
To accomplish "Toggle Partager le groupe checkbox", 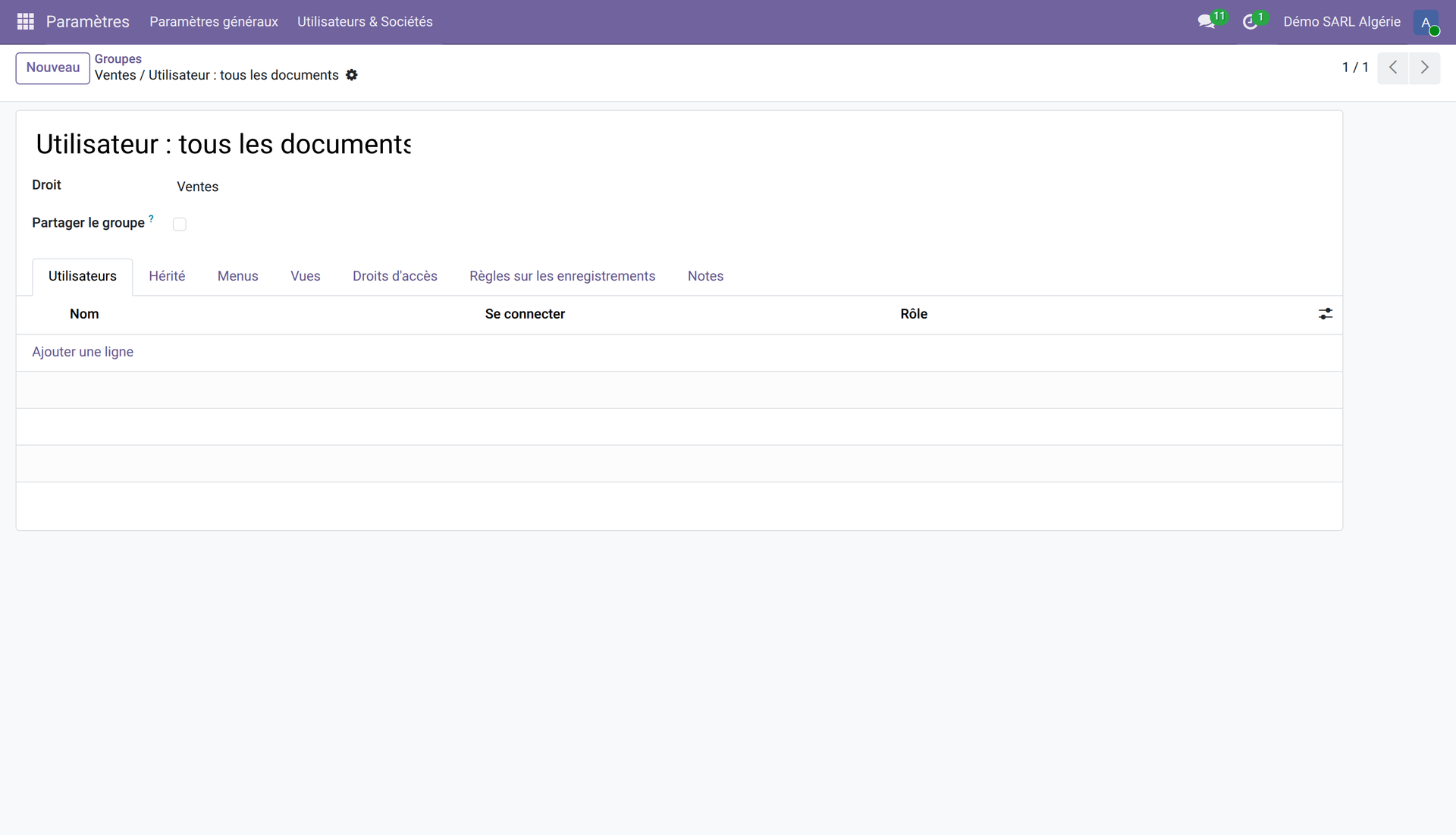I will [x=180, y=224].
